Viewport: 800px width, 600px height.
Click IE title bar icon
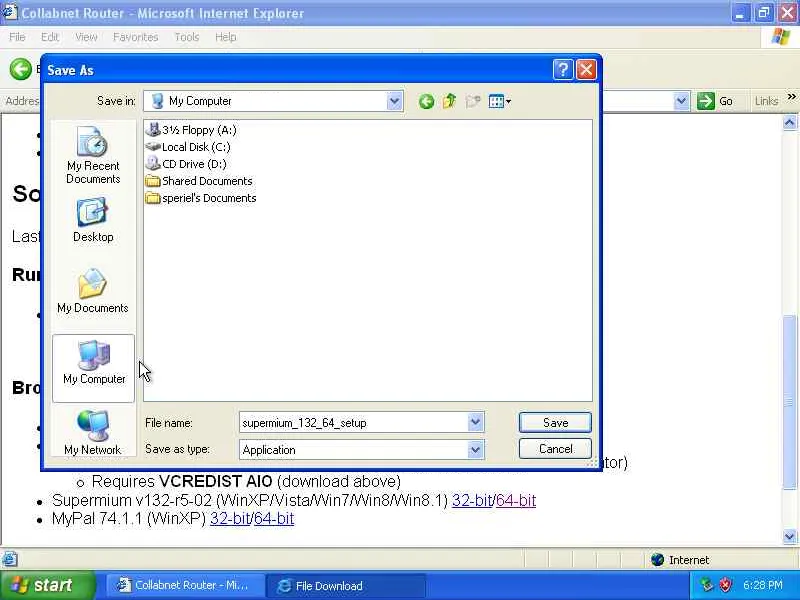point(10,12)
